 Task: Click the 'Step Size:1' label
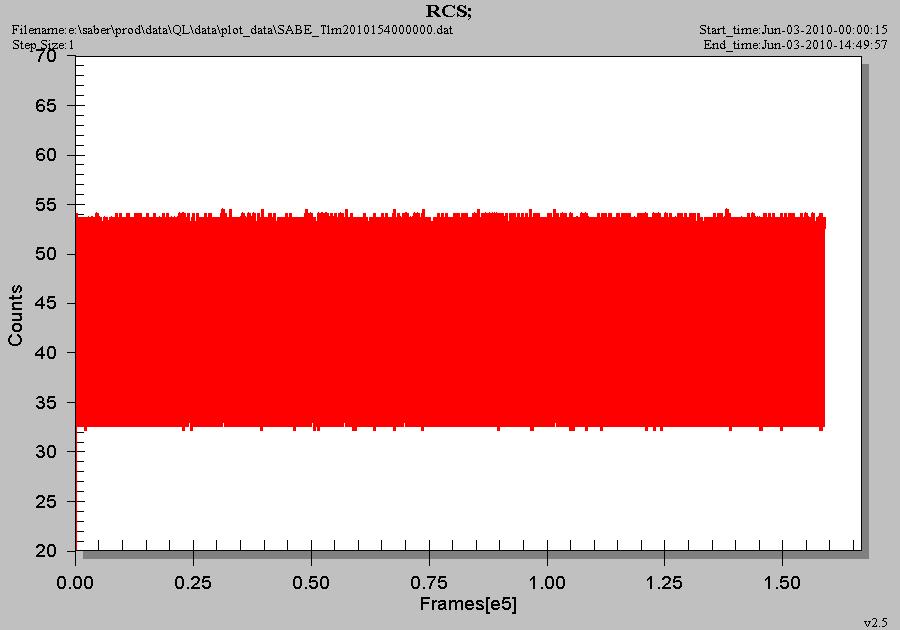[43, 45]
